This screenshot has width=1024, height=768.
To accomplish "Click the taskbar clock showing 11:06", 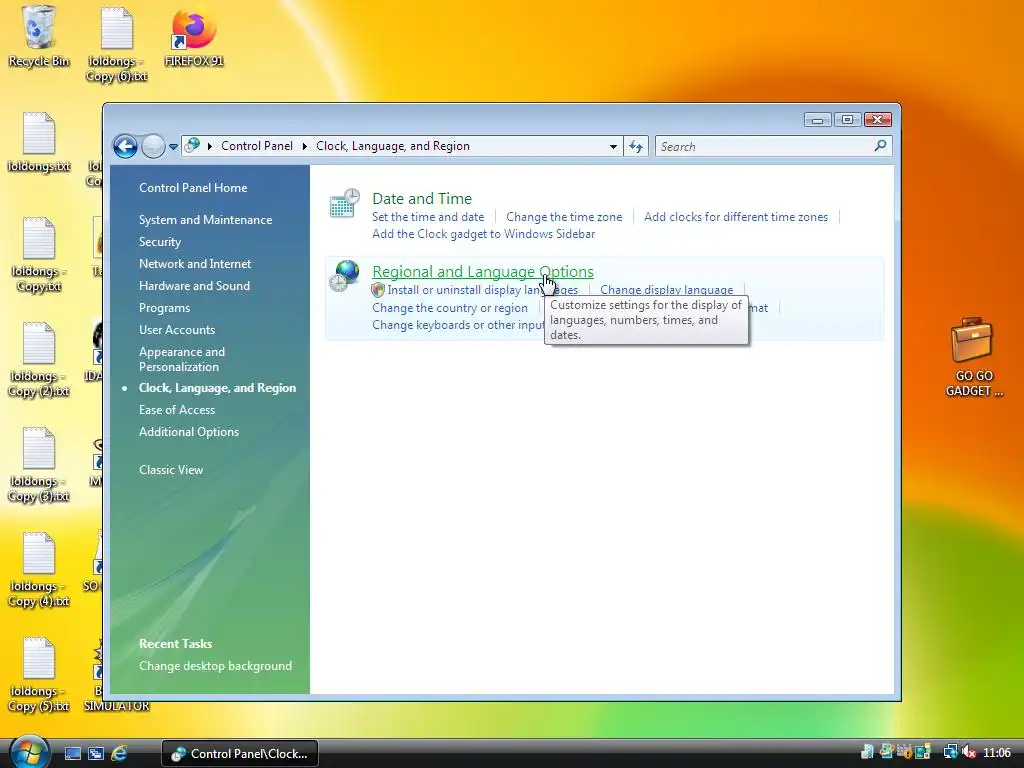I will point(997,753).
